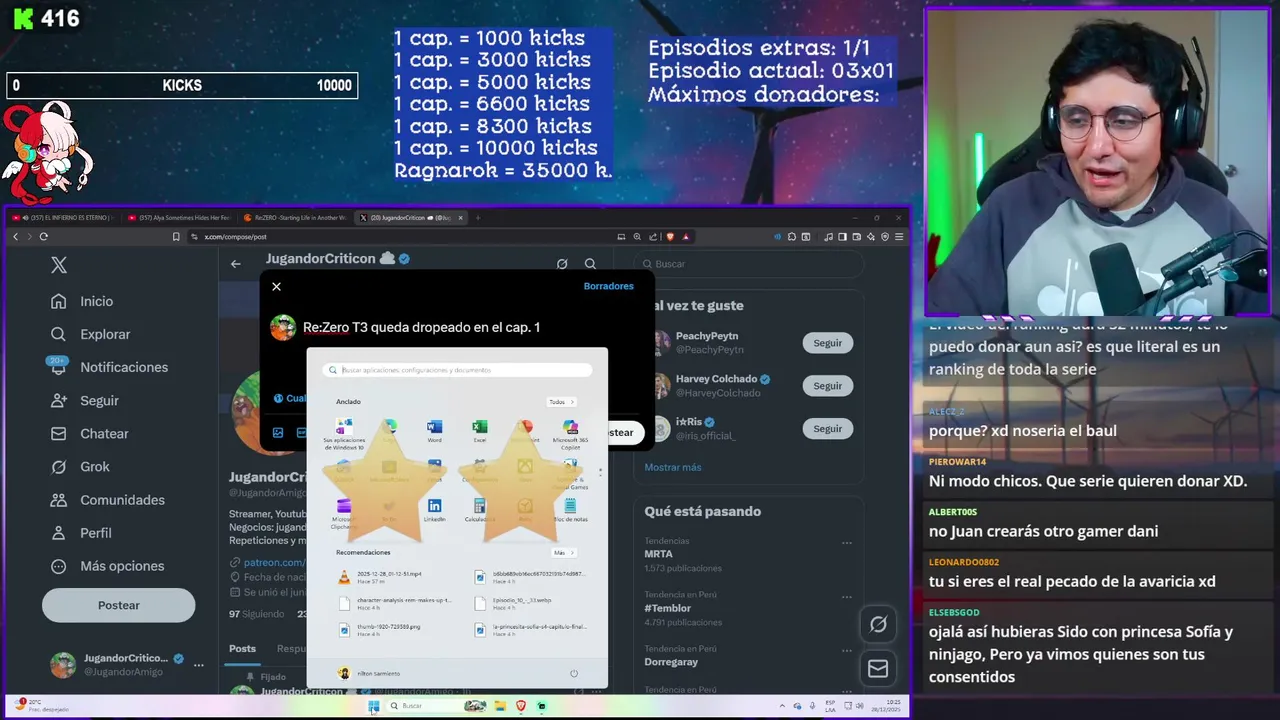Click Grok icon on profile header
The height and width of the screenshot is (720, 1280).
pos(562,264)
